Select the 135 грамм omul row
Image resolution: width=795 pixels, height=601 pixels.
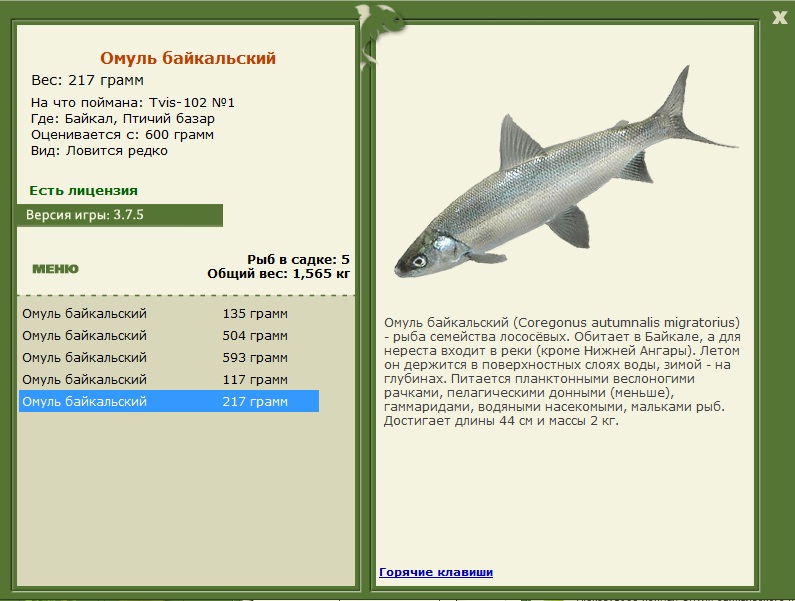pyautogui.click(x=169, y=313)
